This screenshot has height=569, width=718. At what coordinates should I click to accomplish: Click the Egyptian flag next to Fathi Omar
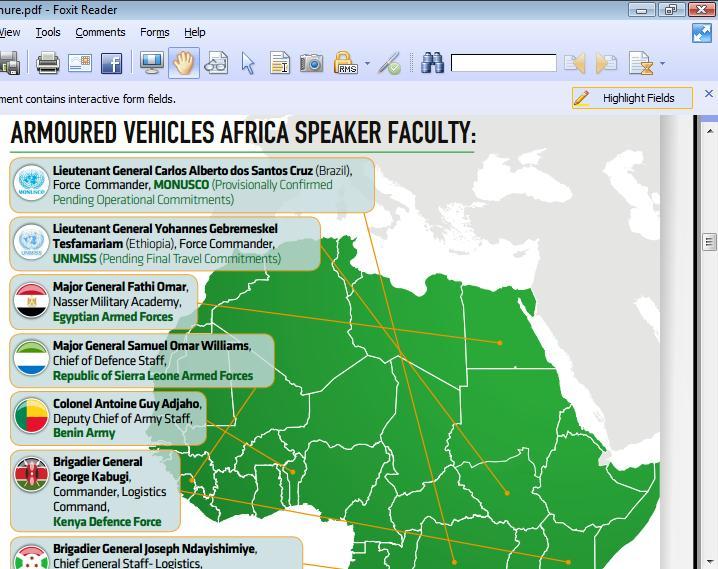[31, 300]
